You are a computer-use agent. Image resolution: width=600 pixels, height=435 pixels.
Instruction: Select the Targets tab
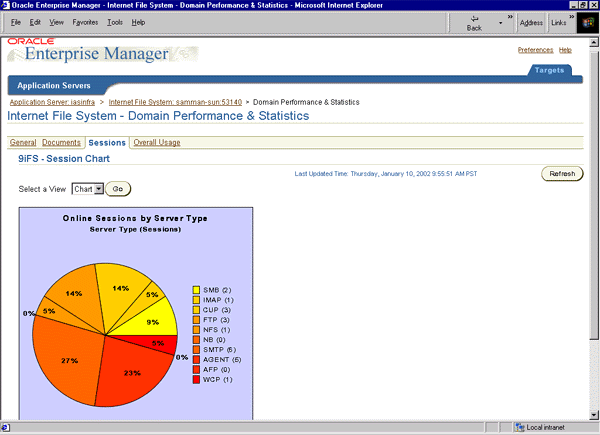(549, 70)
